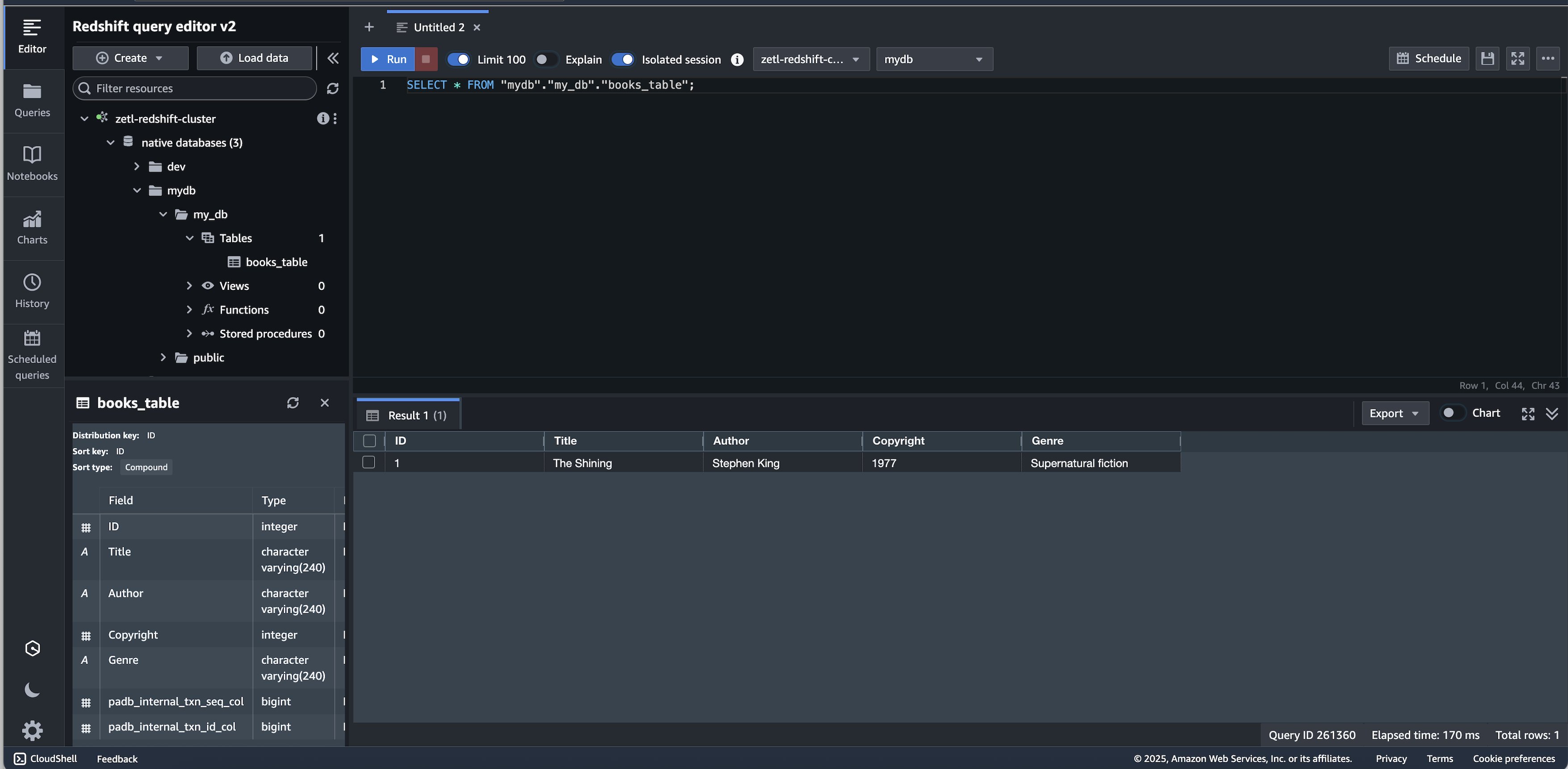Collapse the resources panel with the double chevron
The width and height of the screenshot is (1568, 769).
coord(333,58)
